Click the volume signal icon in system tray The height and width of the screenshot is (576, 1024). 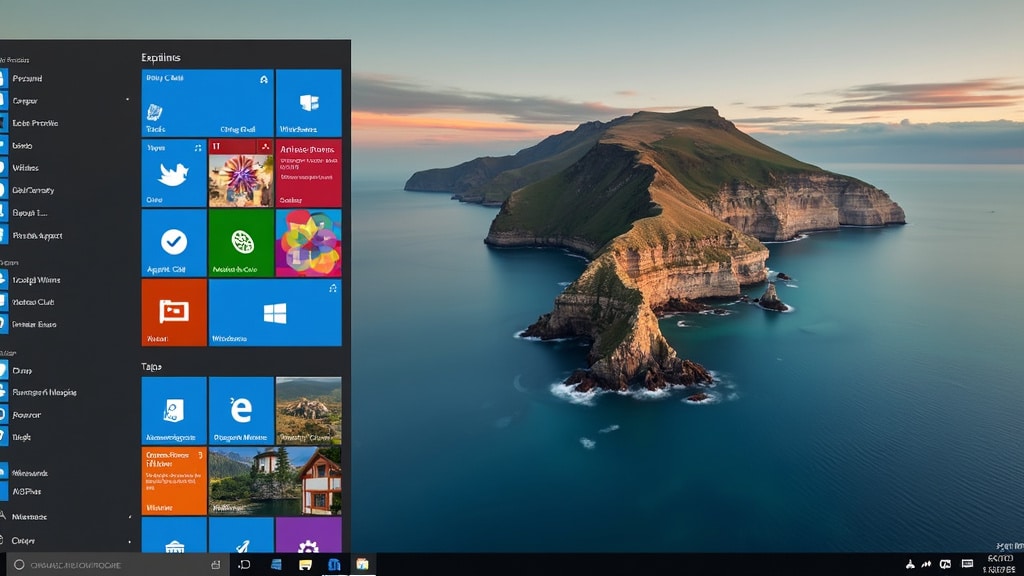pyautogui.click(x=926, y=564)
